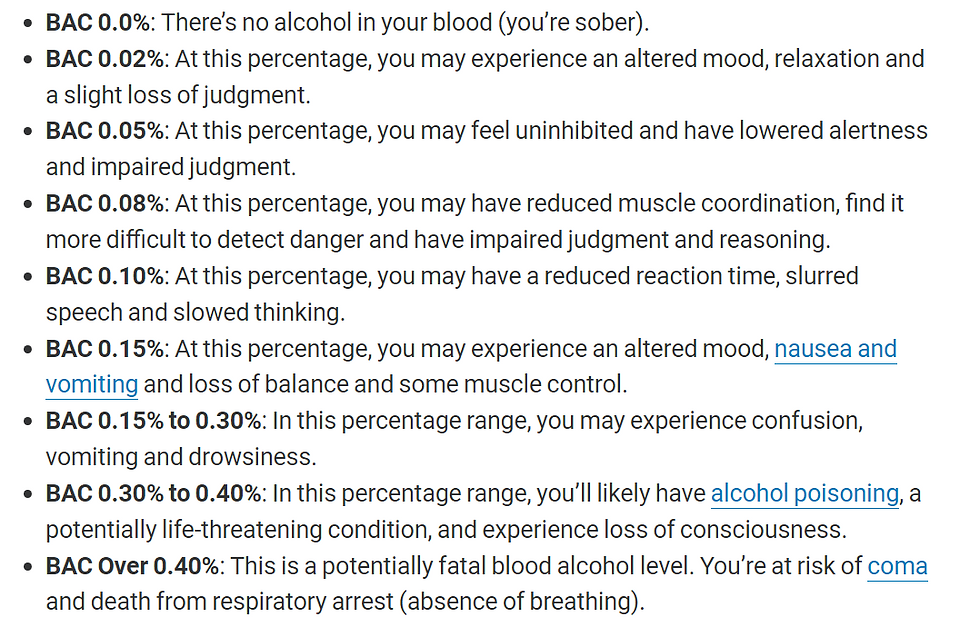Open the 'coma' hyperlink
The image size is (980, 635).
pos(898,566)
